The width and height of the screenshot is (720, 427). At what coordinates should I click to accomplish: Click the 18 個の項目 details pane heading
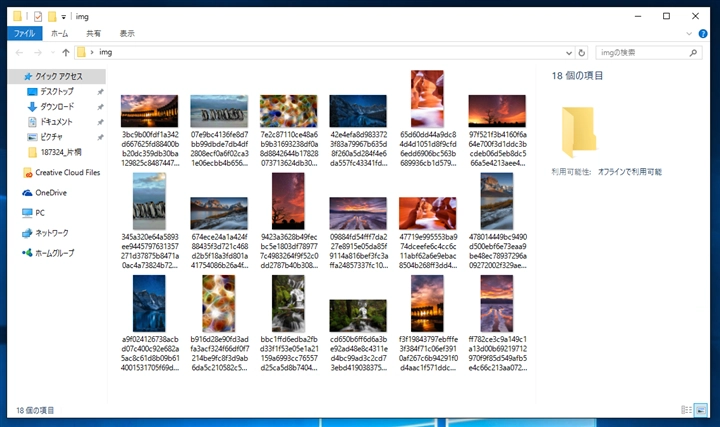(x=577, y=76)
